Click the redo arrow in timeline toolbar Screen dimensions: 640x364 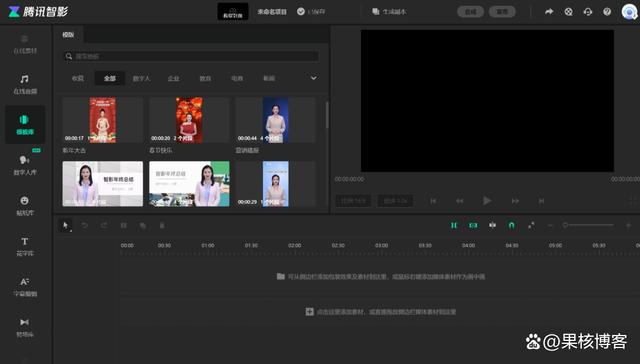pyautogui.click(x=104, y=225)
